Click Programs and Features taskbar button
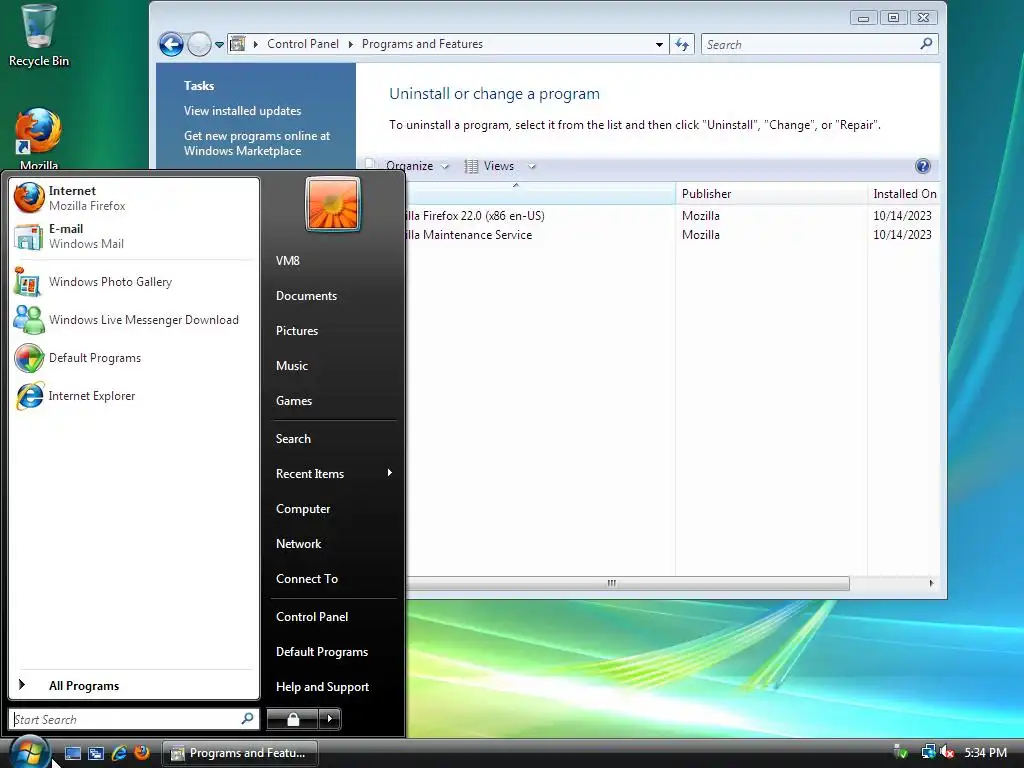Screen dimensions: 1024x768 [240, 753]
